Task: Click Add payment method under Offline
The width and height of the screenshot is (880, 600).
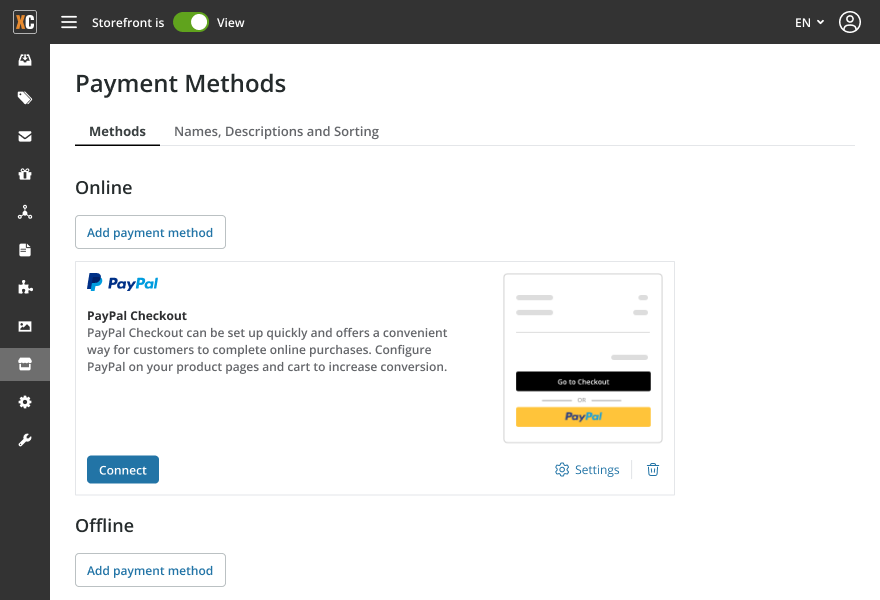Action: [150, 570]
